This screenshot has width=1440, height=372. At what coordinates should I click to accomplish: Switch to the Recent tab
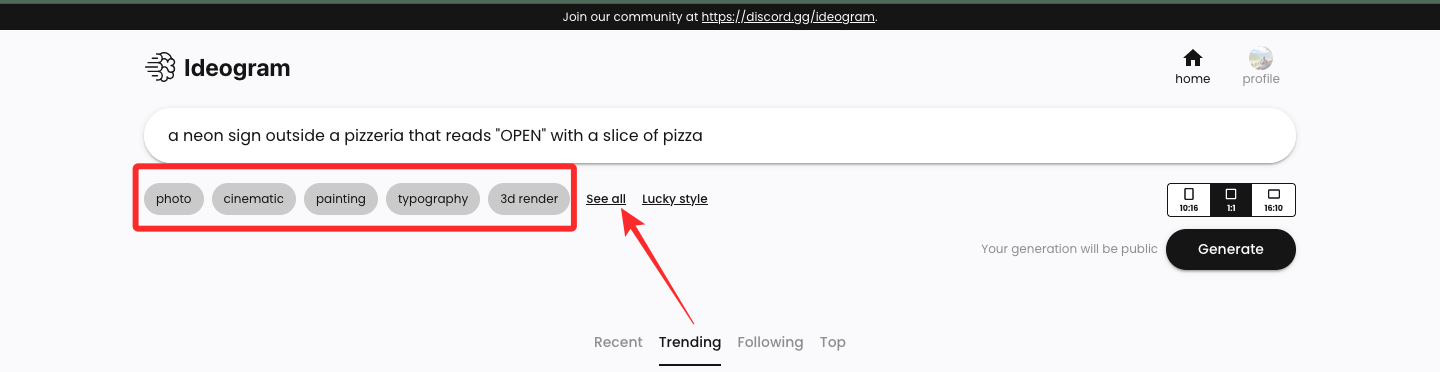pos(618,342)
